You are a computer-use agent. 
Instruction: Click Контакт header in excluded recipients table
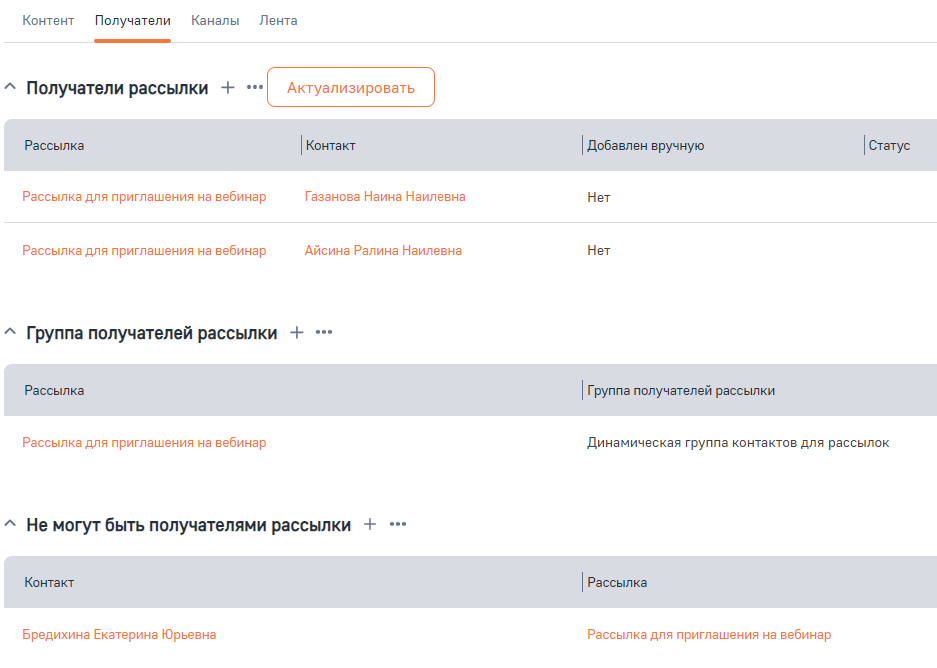click(49, 583)
